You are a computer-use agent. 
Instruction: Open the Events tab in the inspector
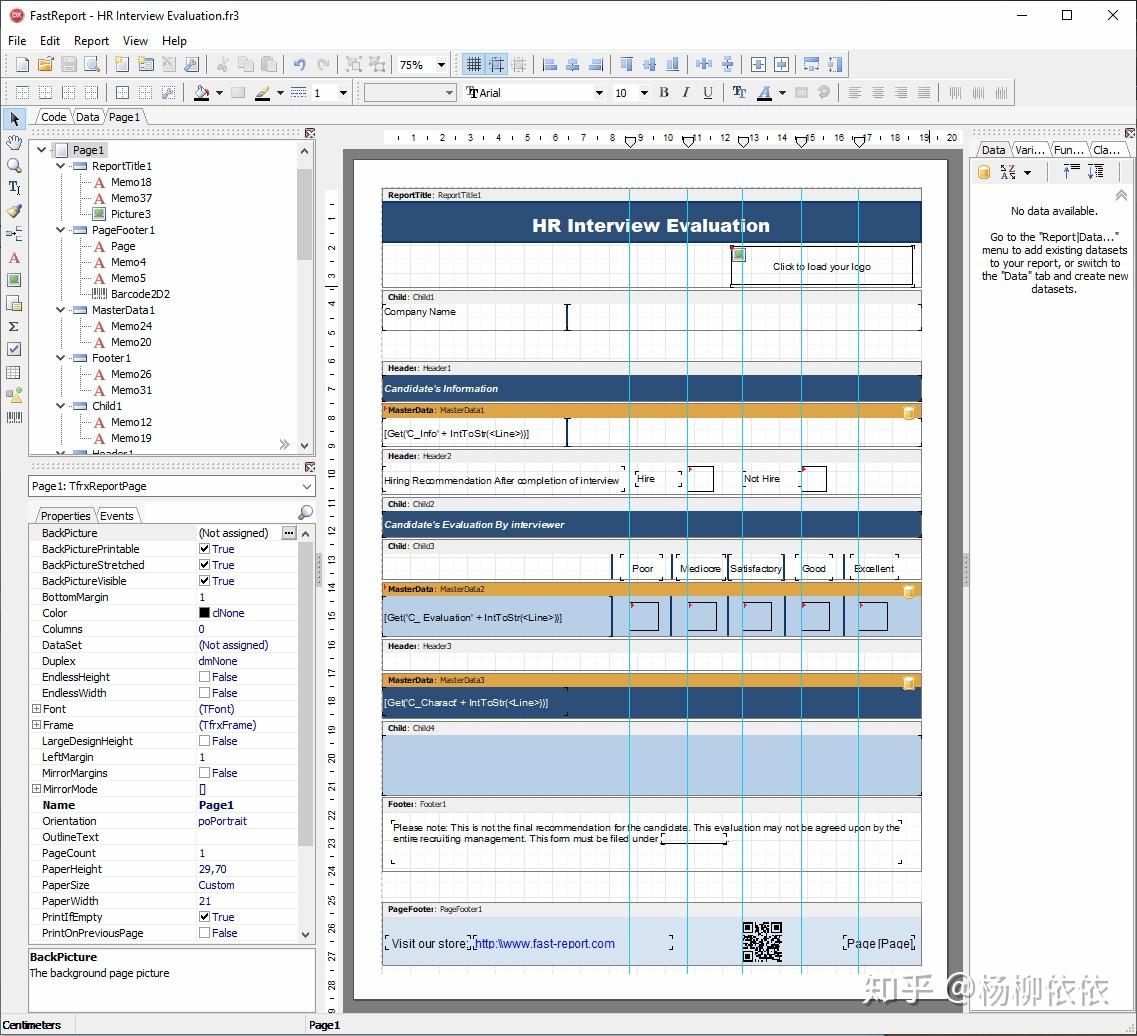[116, 516]
